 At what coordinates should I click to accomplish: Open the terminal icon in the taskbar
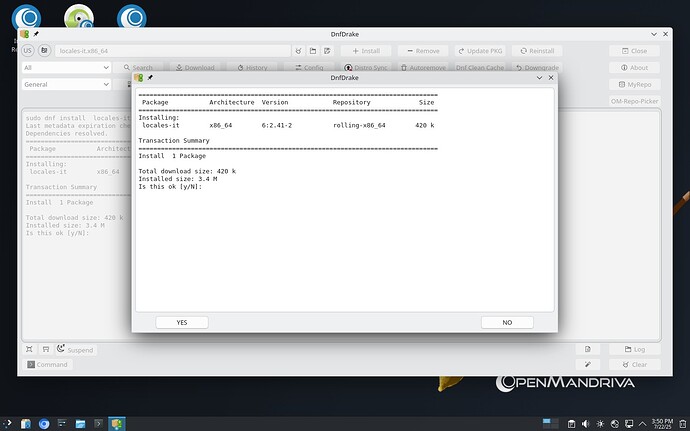98,424
